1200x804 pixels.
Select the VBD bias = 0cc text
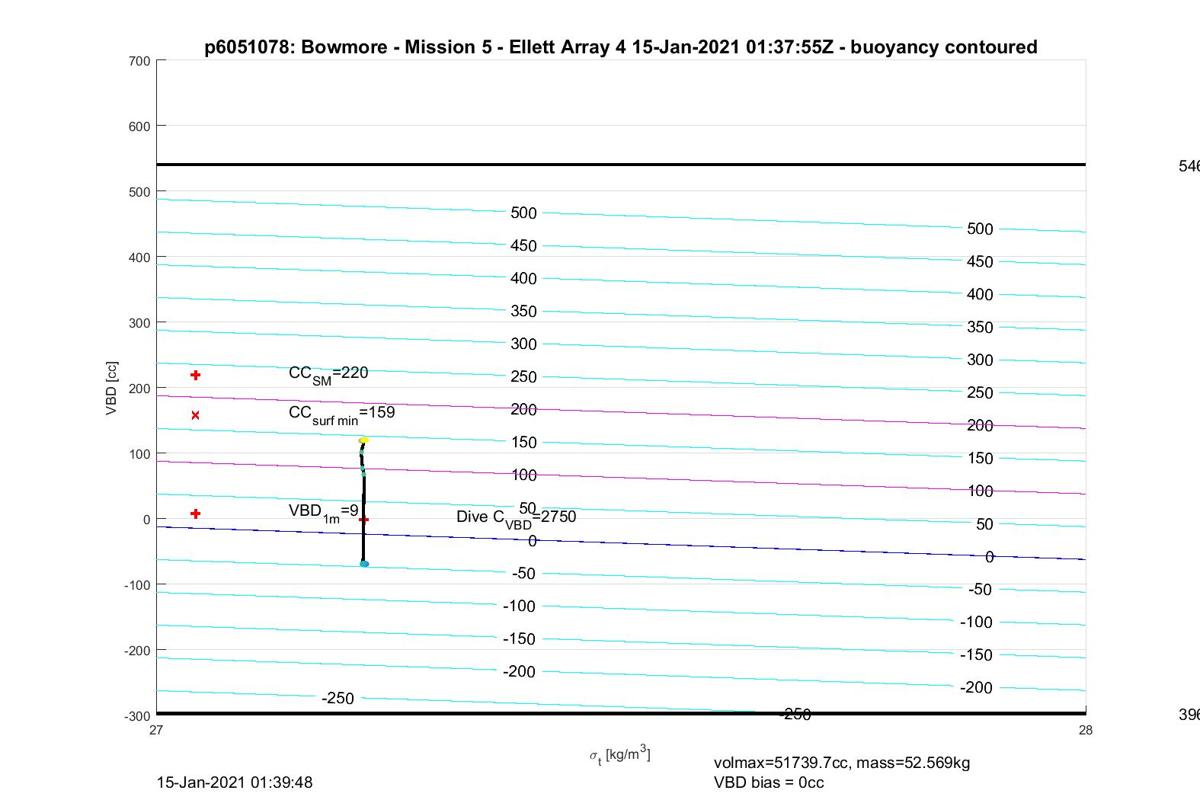click(x=769, y=782)
